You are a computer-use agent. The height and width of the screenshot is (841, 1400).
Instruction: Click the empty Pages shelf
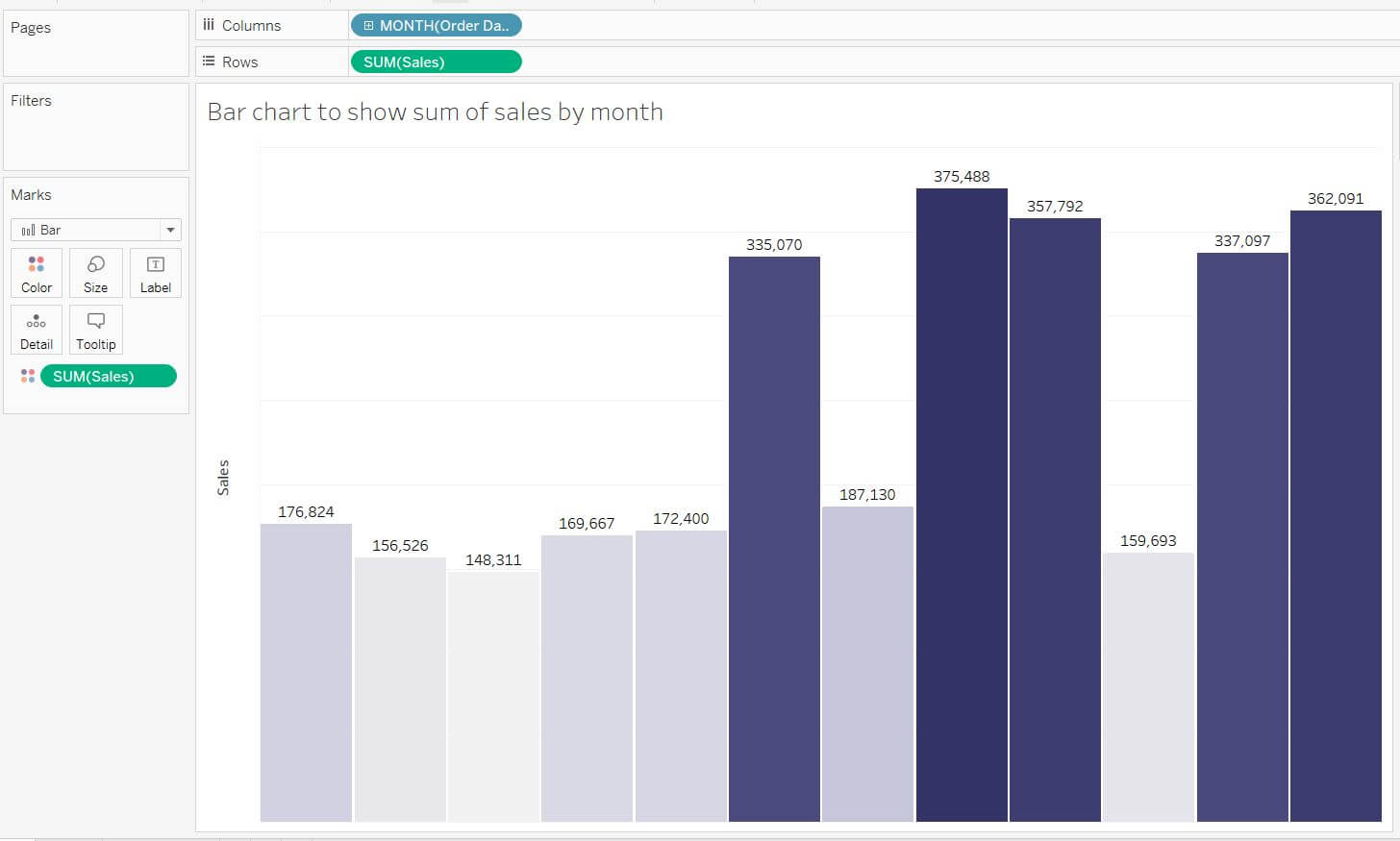(96, 53)
